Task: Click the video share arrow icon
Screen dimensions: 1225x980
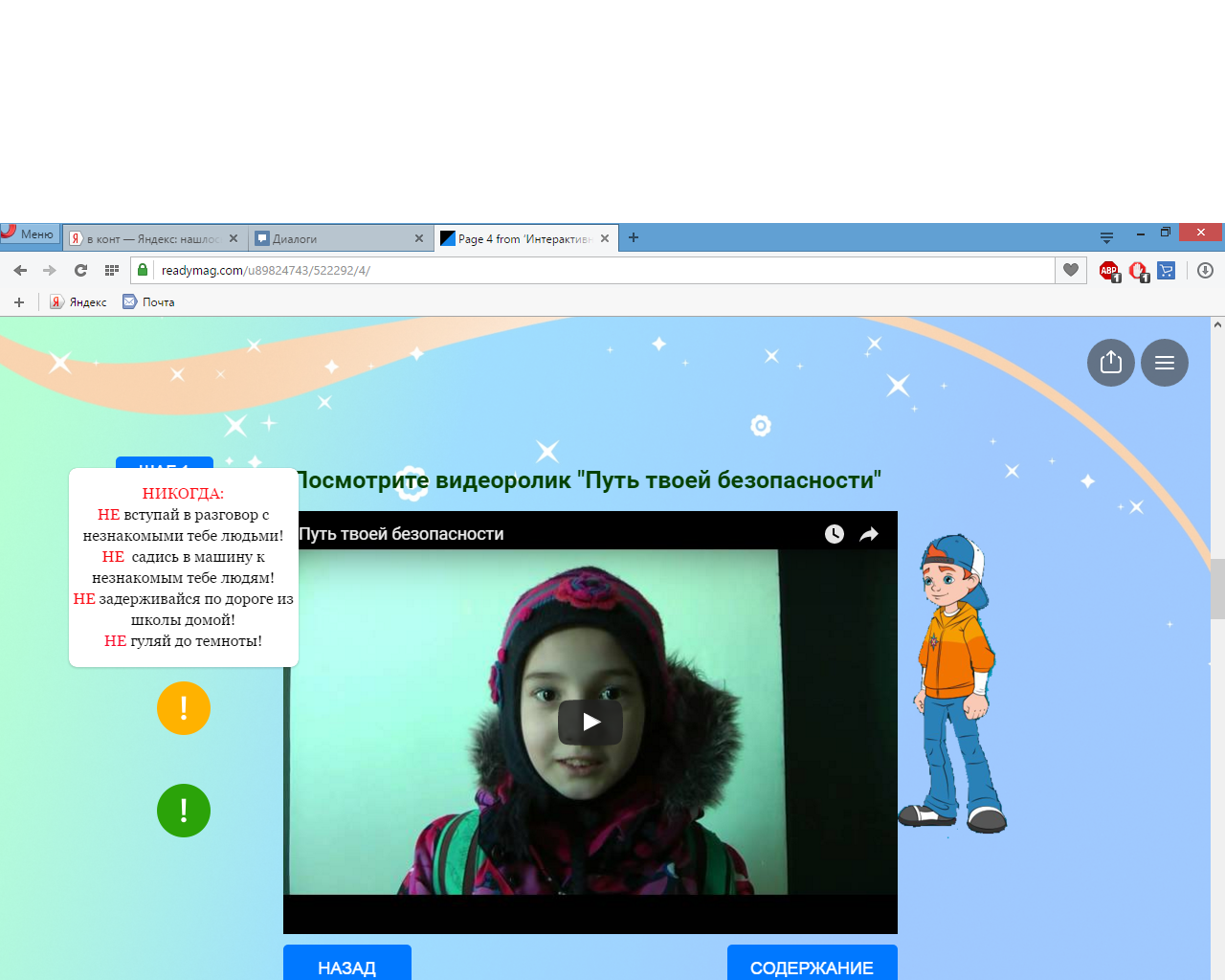Action: [869, 534]
